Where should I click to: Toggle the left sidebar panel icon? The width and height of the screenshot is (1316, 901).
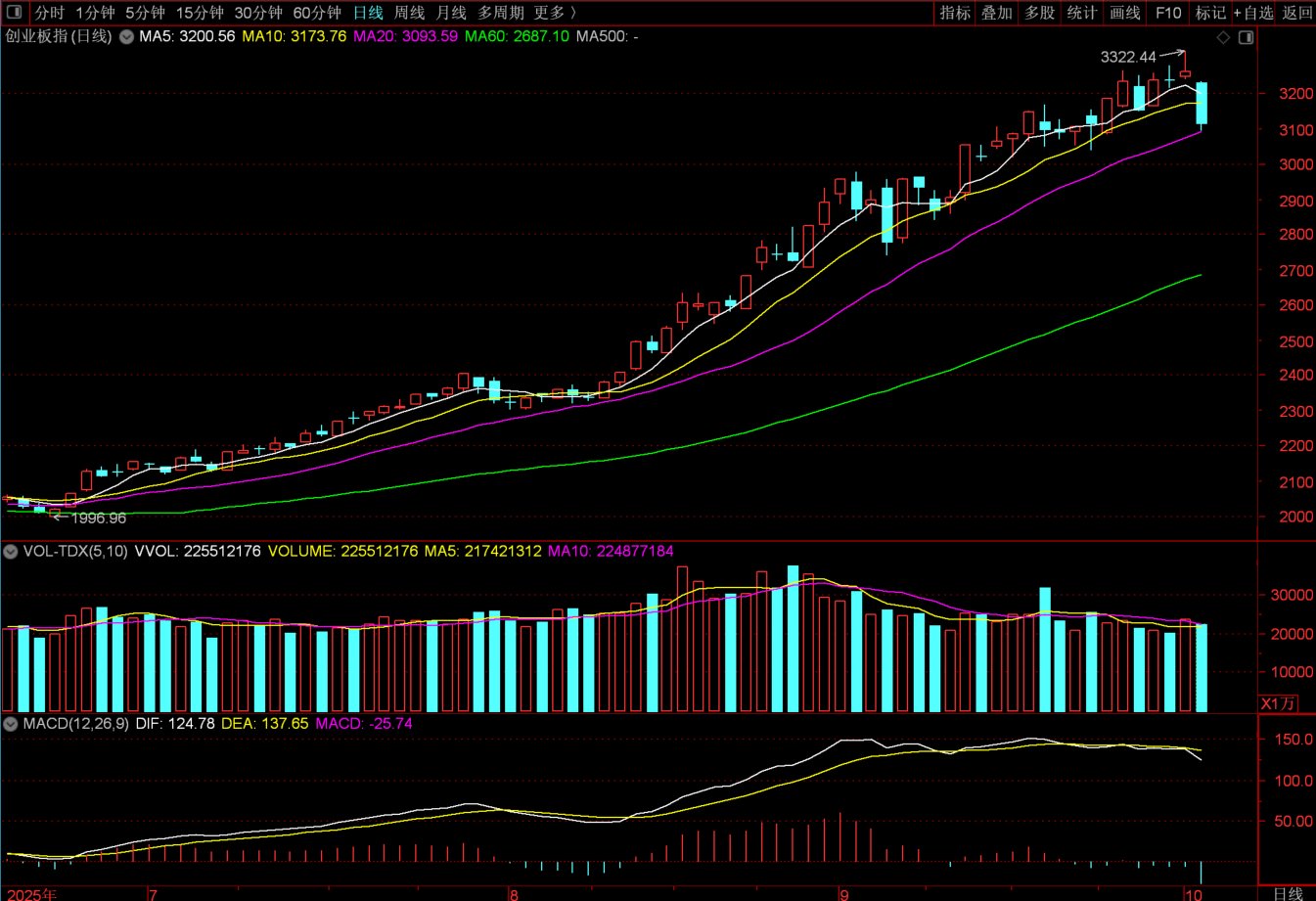click(15, 13)
